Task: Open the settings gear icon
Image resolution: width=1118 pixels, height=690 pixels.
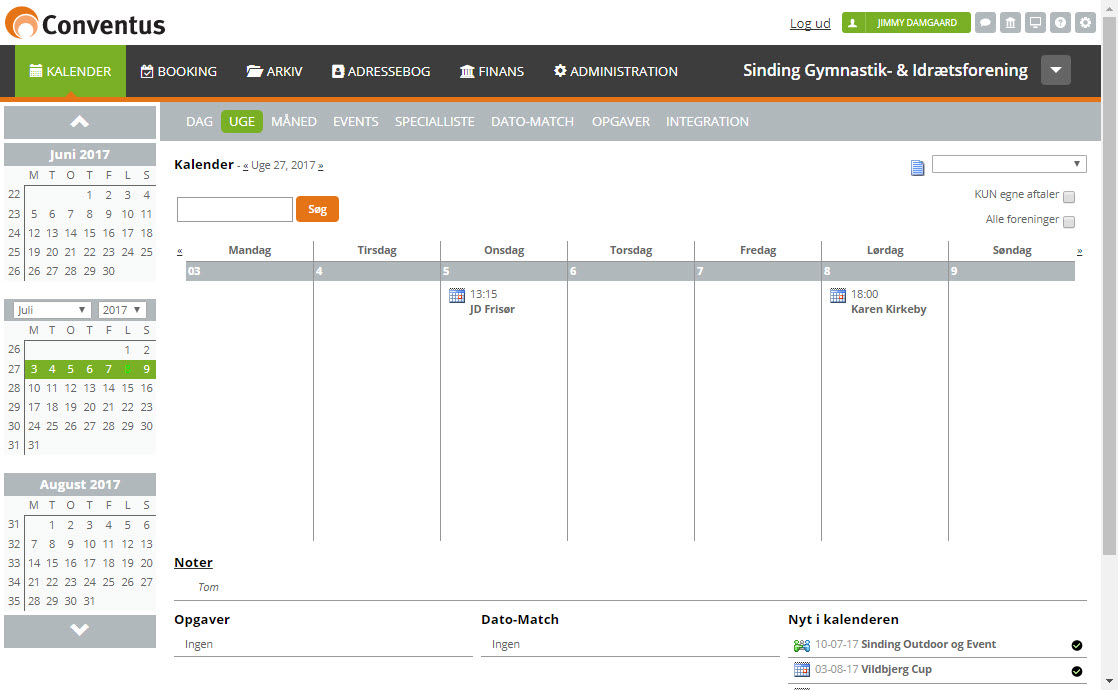Action: 1085,23
